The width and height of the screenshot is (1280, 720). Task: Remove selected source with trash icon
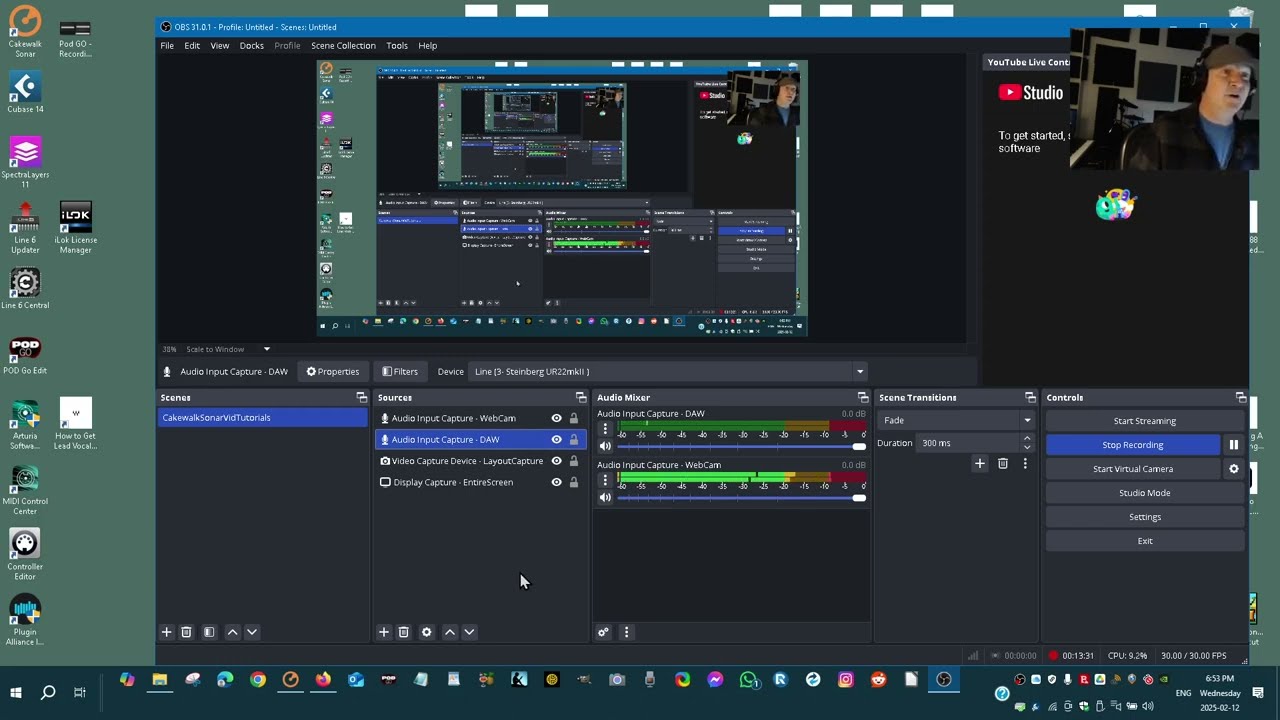click(403, 632)
